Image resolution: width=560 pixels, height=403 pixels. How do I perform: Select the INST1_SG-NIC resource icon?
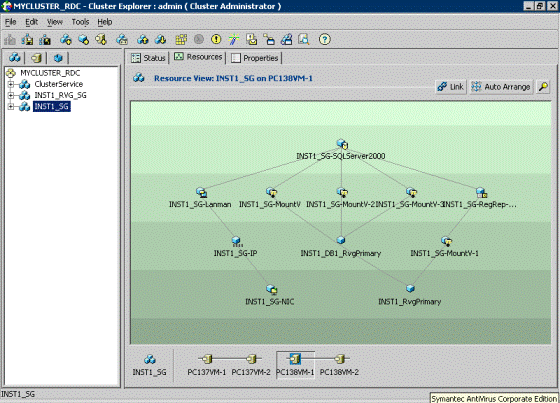[271, 289]
